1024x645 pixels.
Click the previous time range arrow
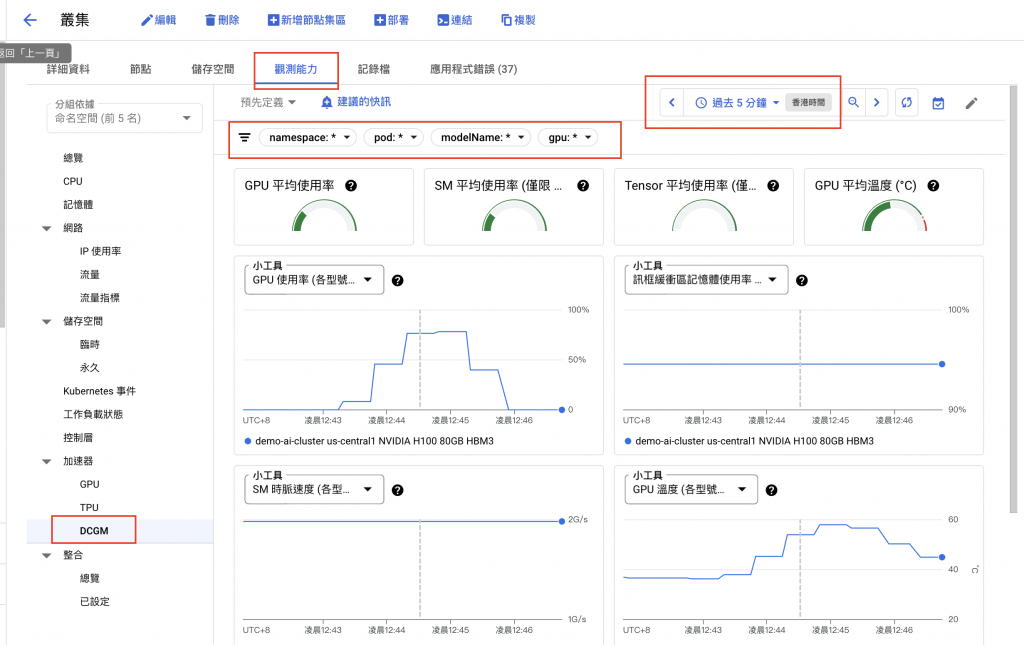671,102
